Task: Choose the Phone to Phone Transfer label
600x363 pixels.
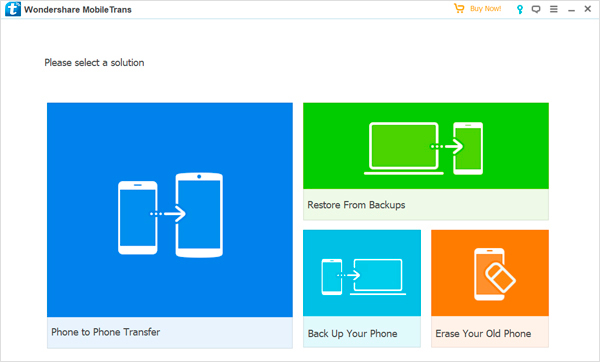Action: pyautogui.click(x=106, y=332)
